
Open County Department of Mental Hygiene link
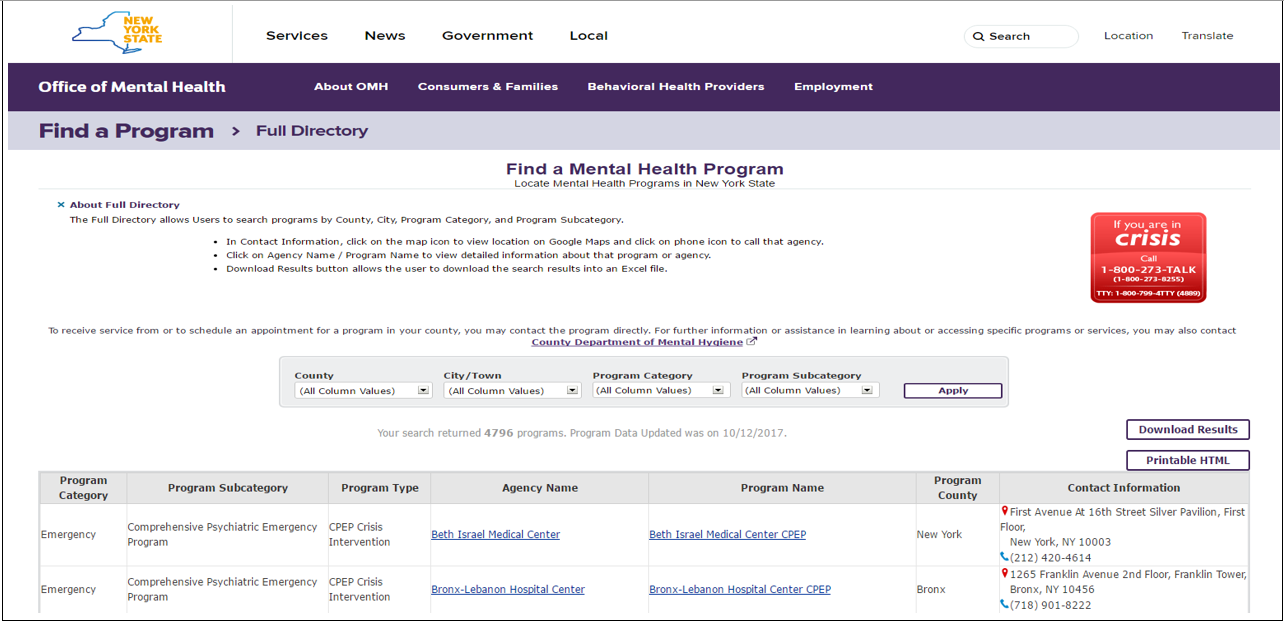637,342
